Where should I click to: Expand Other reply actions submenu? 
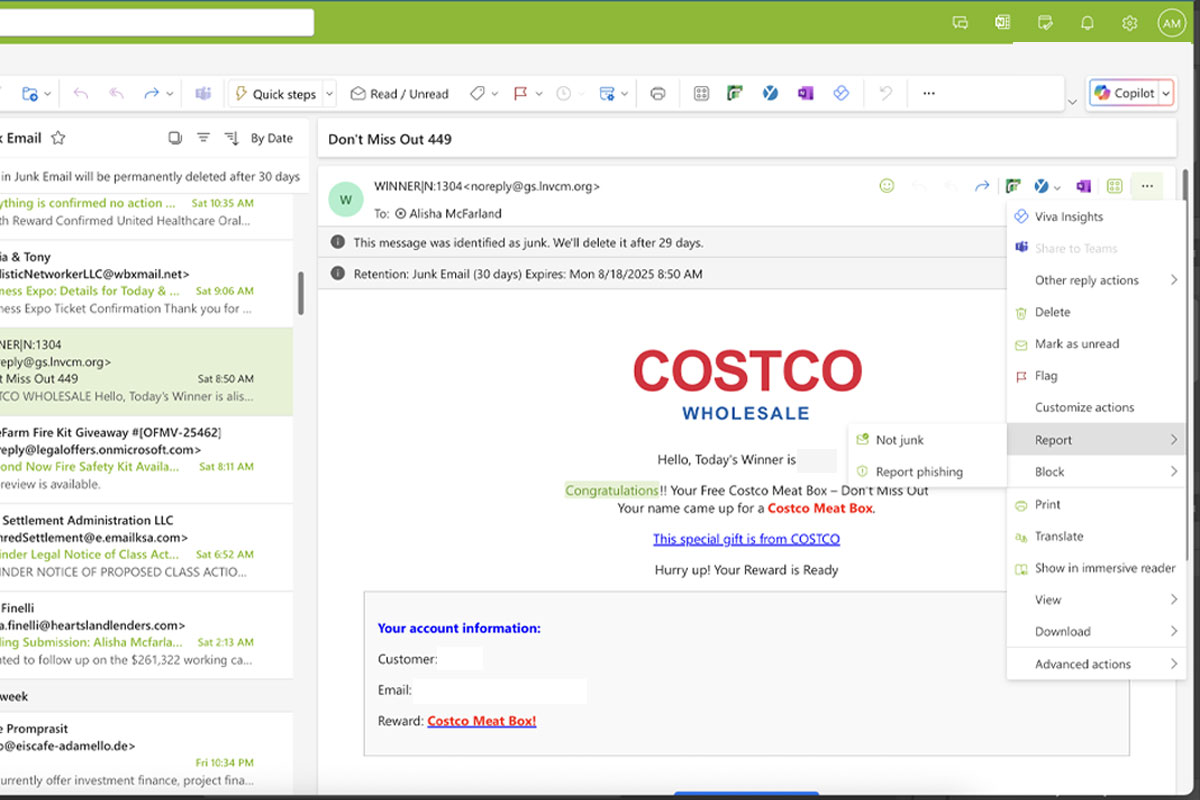pyautogui.click(x=1096, y=280)
